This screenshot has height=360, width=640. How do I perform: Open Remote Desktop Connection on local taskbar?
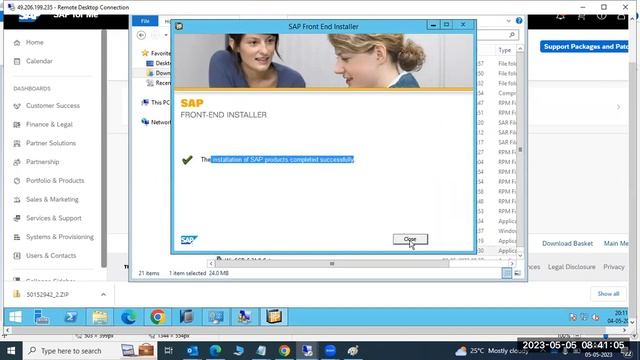click(x=307, y=351)
